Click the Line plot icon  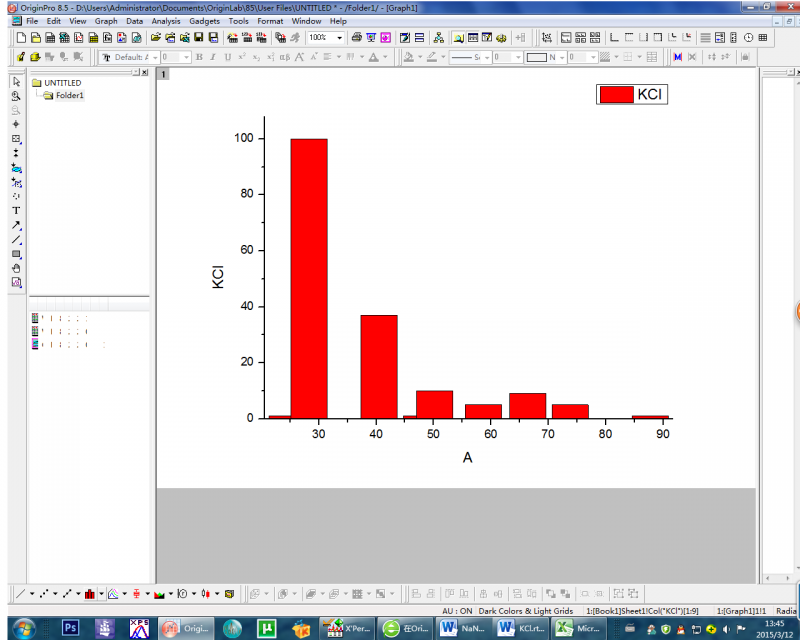tap(21, 594)
